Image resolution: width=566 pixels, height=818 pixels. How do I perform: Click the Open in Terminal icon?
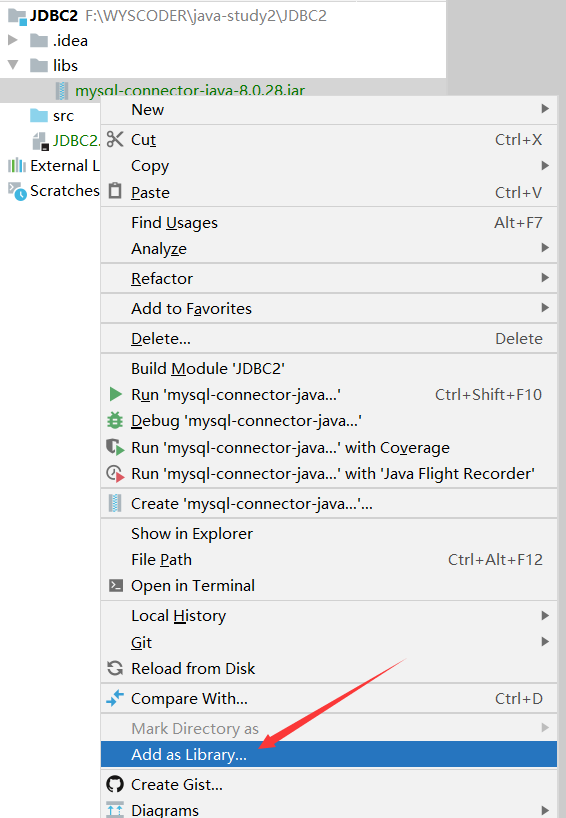(115, 586)
